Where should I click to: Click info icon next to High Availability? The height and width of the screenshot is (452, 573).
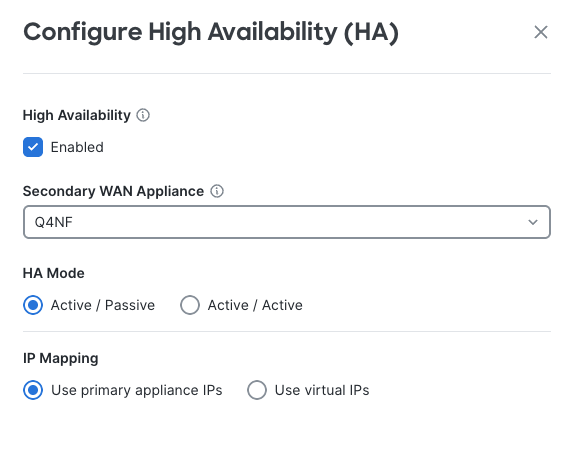click(x=143, y=115)
